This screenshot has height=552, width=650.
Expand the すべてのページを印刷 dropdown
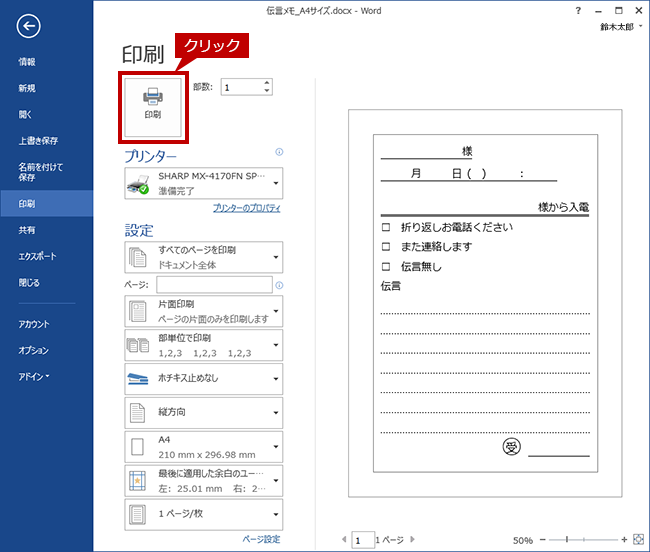pos(204,257)
